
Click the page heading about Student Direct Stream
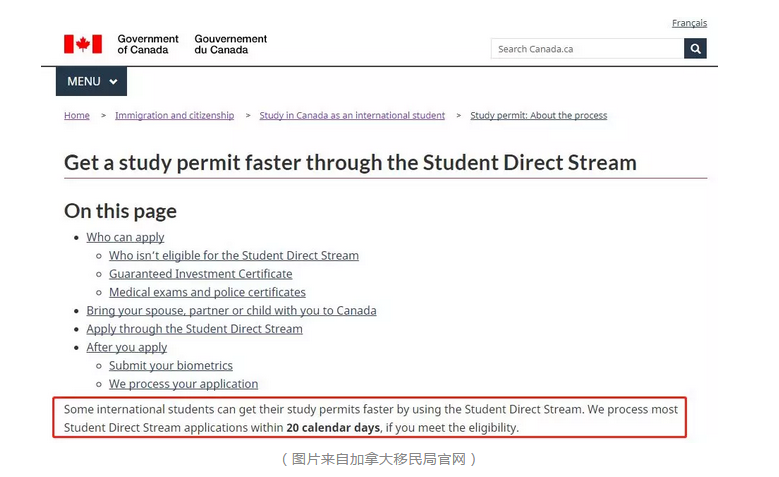click(350, 162)
